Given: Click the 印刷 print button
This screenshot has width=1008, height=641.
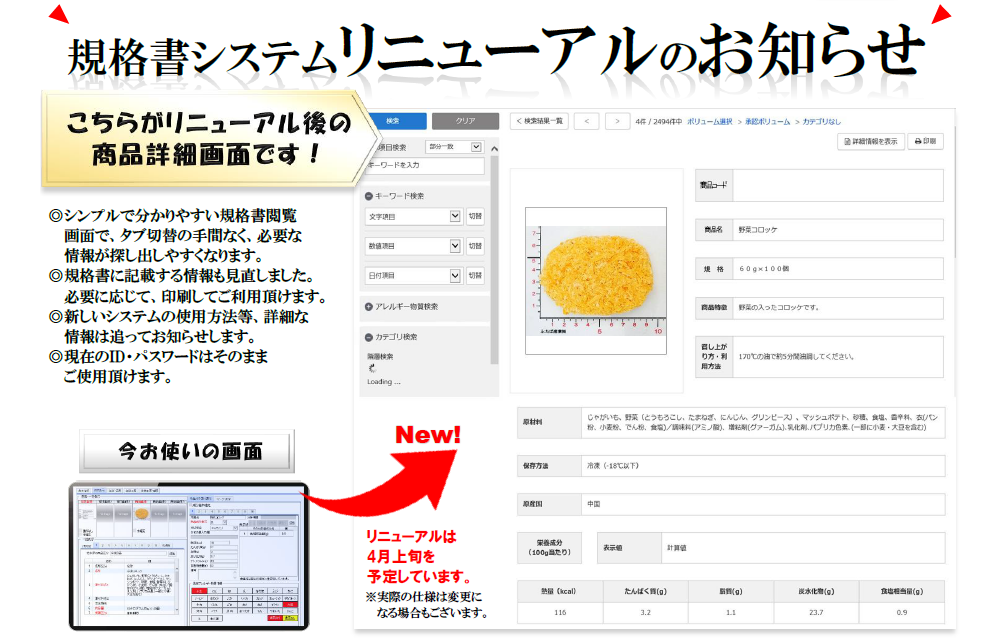Looking at the screenshot, I should pos(926,141).
